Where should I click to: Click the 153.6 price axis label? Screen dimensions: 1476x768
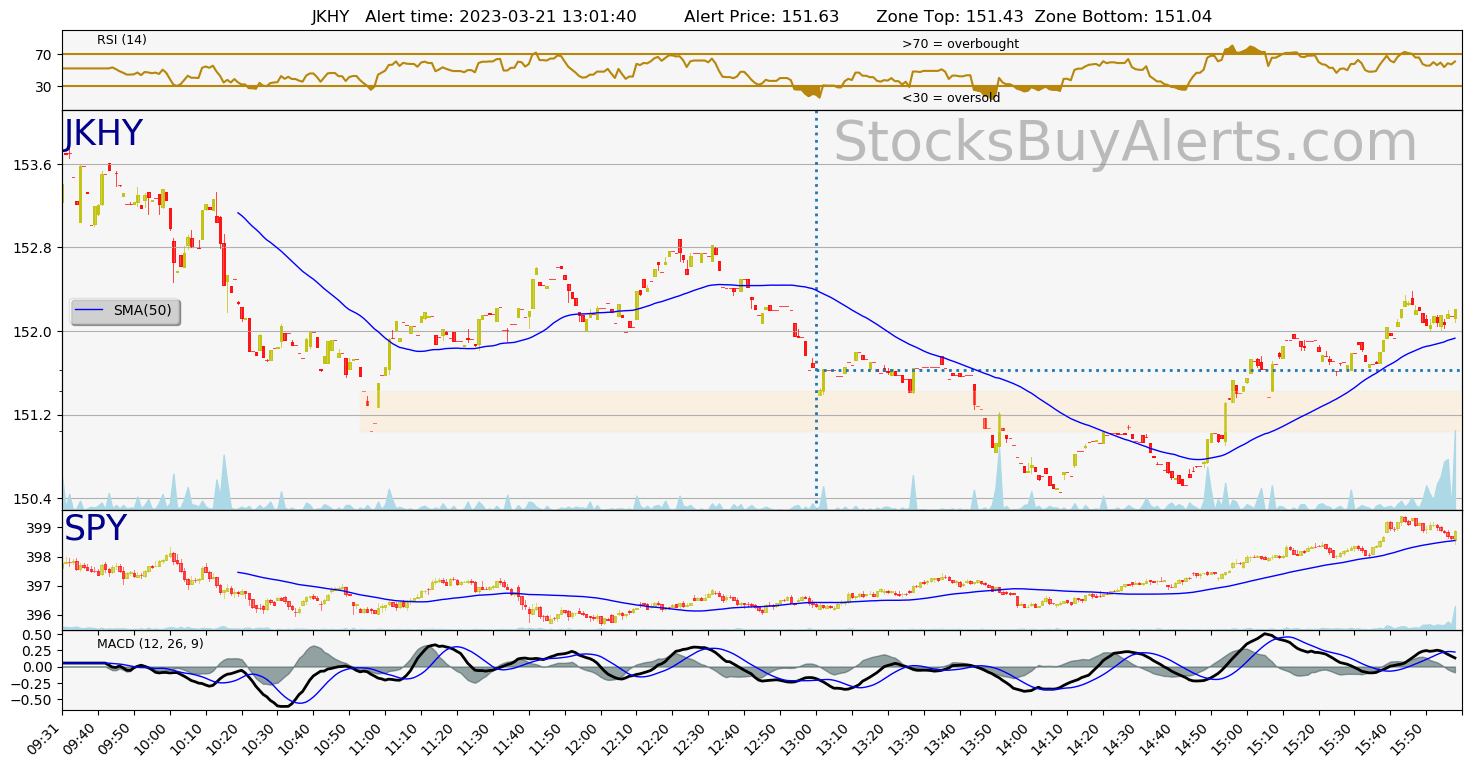pos(35,165)
